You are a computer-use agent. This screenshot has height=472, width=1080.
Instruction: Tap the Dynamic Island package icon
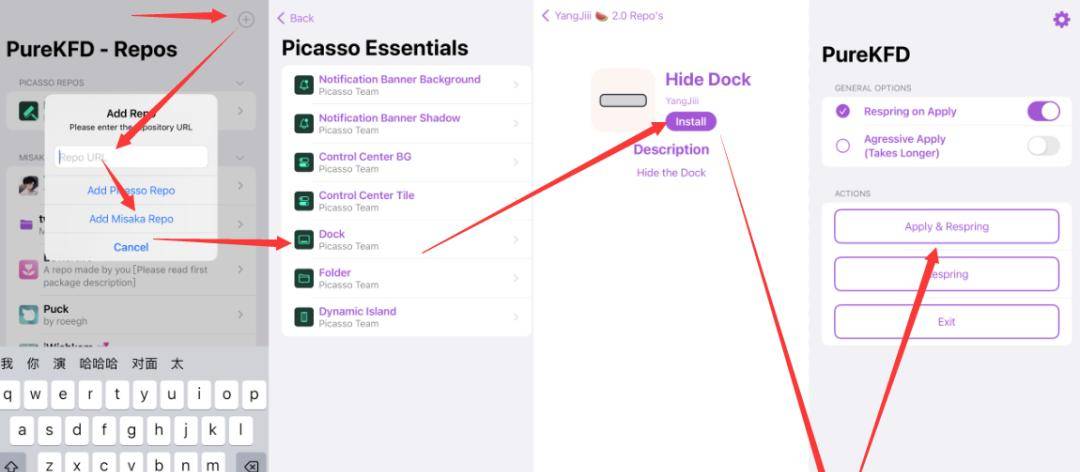[x=303, y=317]
